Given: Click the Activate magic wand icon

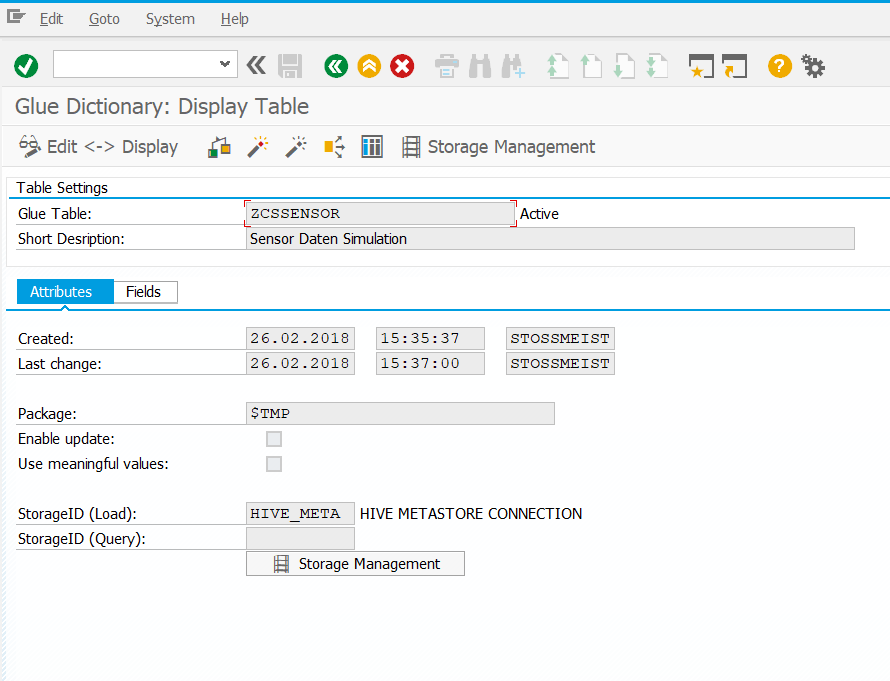Looking at the screenshot, I should coord(258,146).
